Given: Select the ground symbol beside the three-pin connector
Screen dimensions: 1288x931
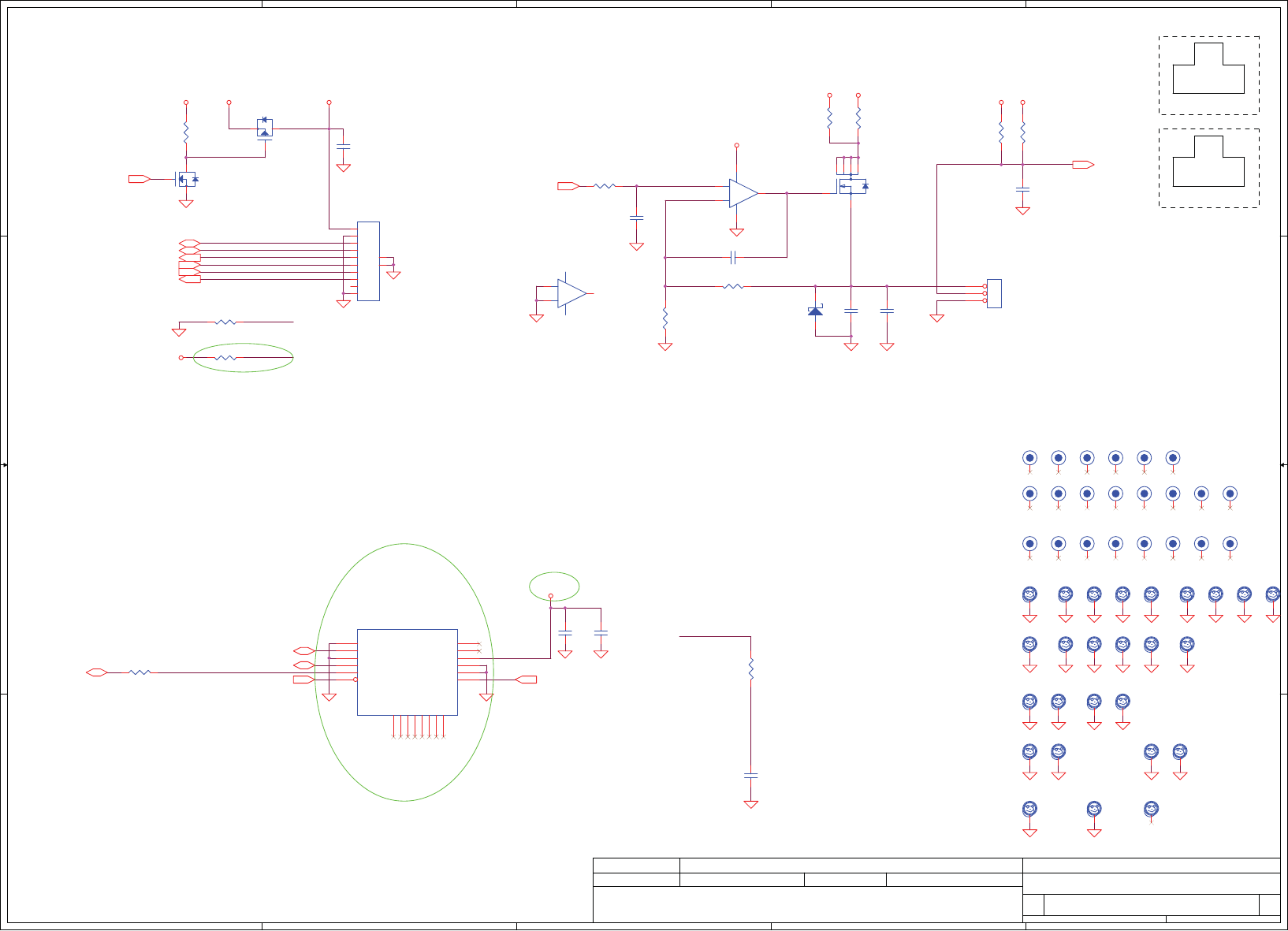Looking at the screenshot, I should pos(937,318).
